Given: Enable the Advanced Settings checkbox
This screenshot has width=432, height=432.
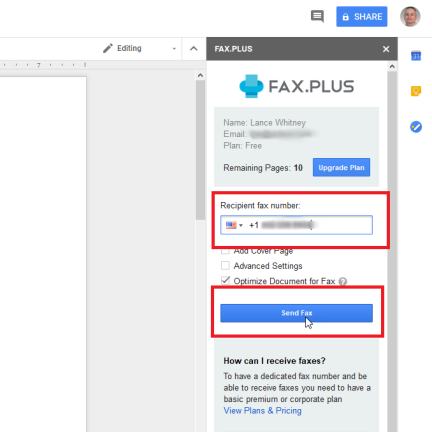Looking at the screenshot, I should (x=225, y=266).
